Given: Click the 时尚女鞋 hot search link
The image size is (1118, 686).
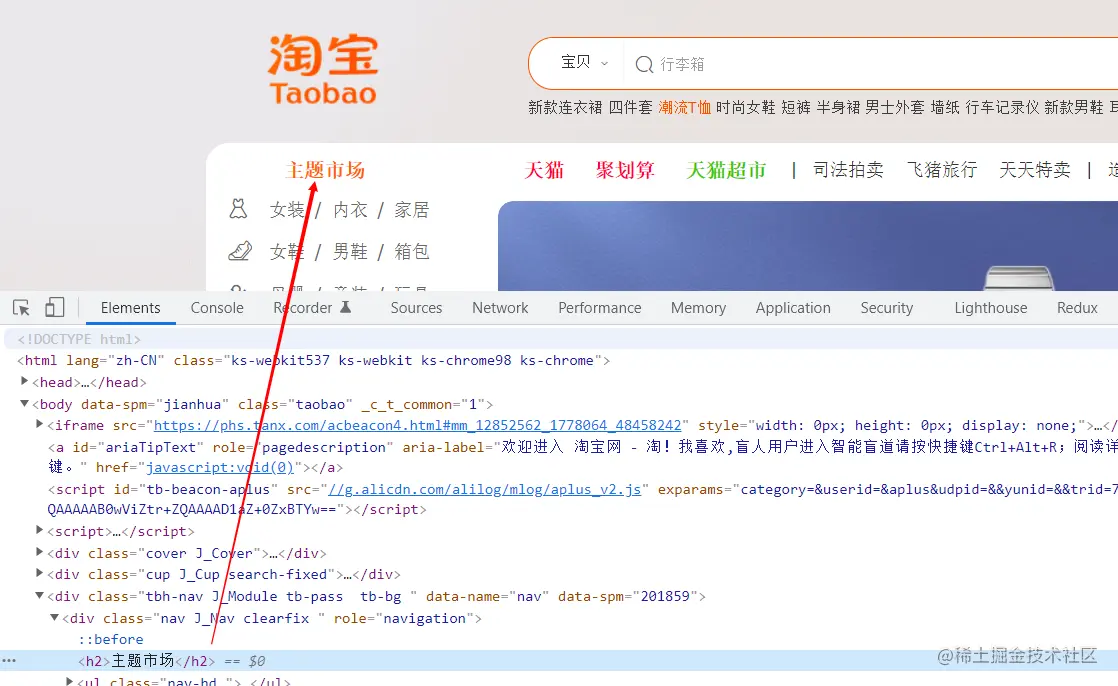Looking at the screenshot, I should click(745, 107).
